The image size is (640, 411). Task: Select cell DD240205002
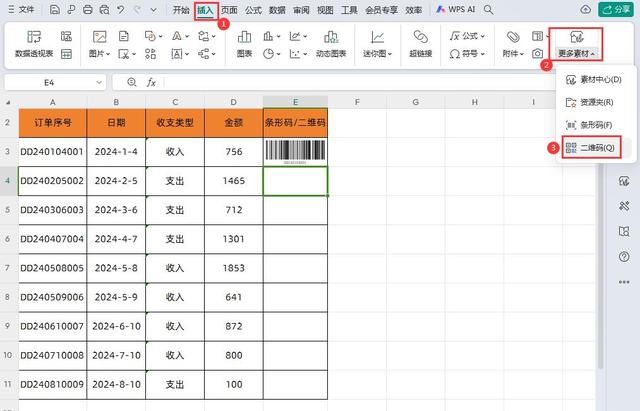[52, 181]
